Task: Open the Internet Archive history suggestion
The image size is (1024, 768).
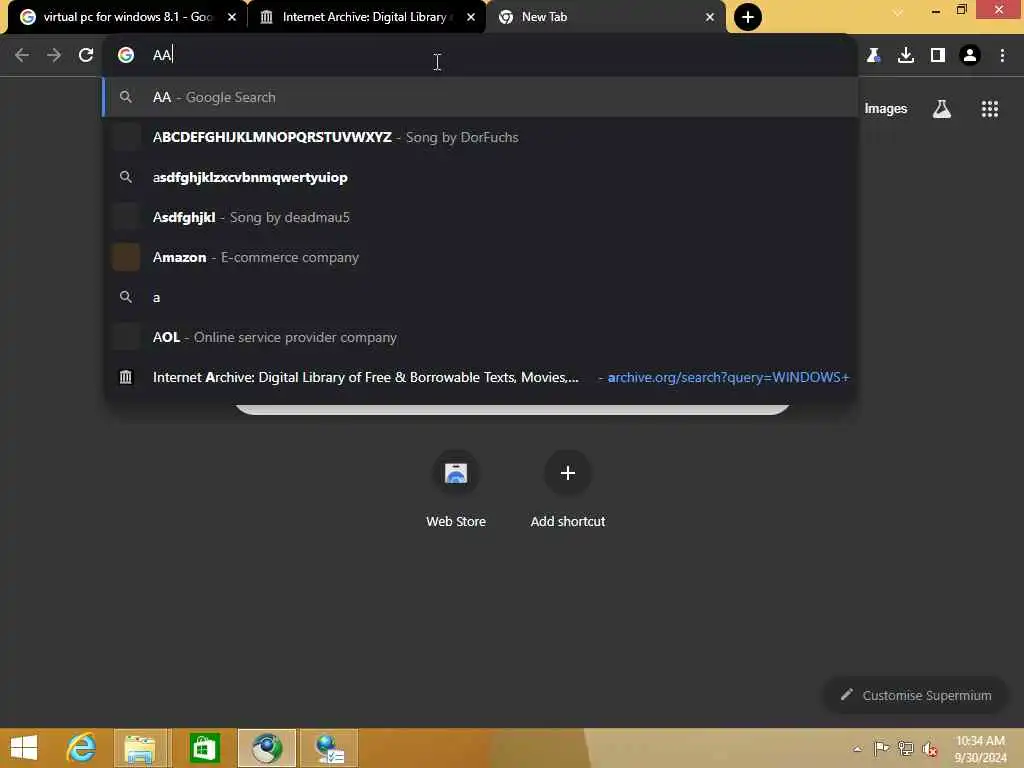Action: (481, 377)
